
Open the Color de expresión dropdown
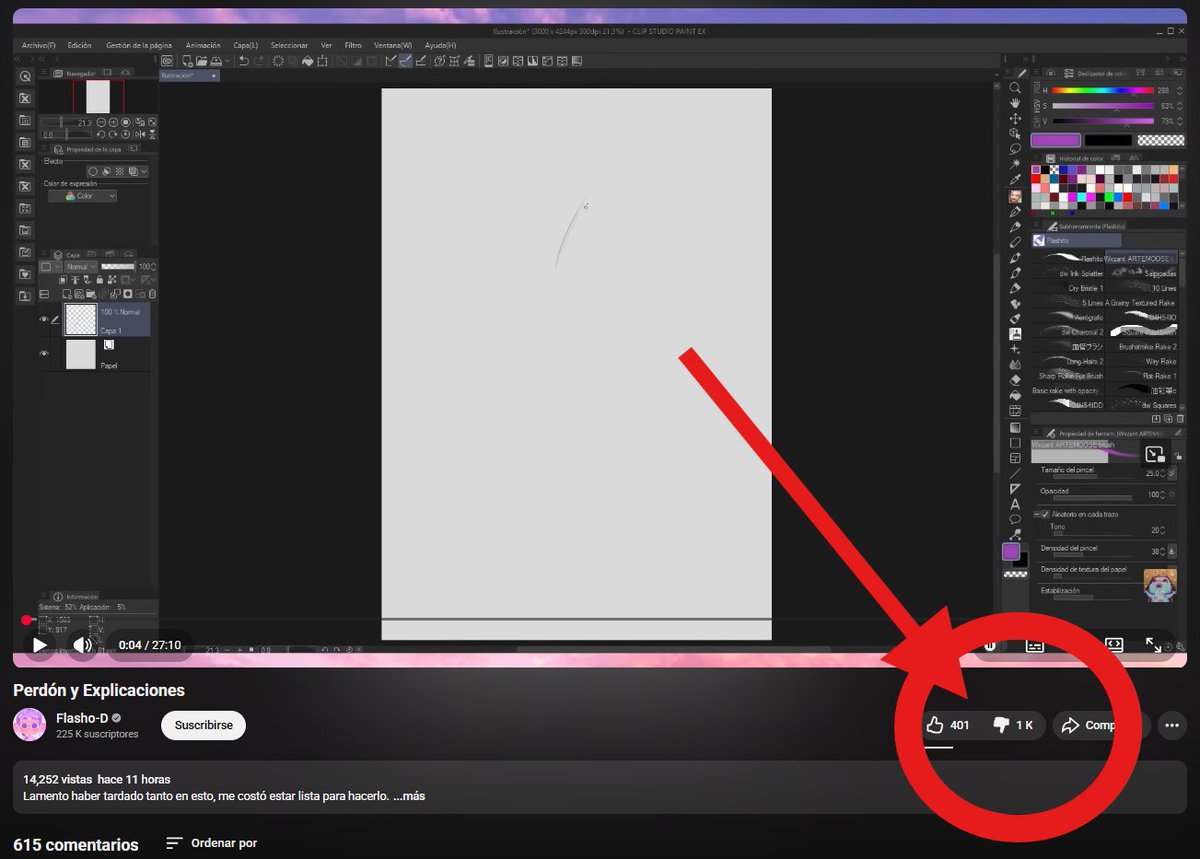80,196
